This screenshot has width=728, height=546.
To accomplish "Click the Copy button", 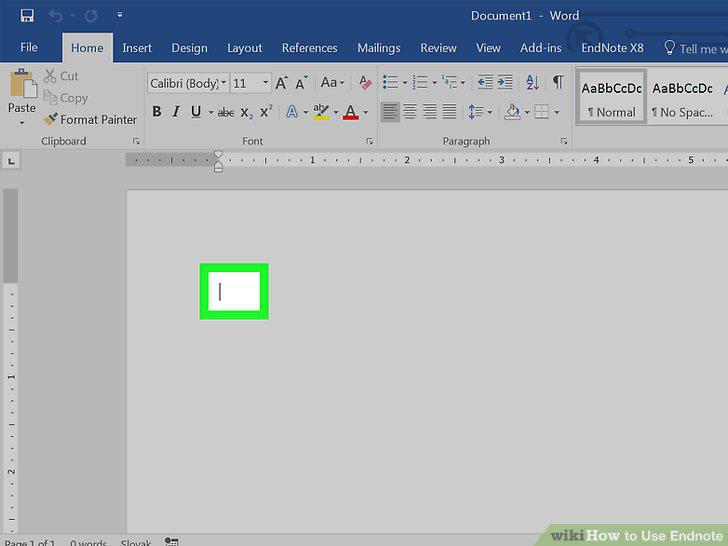I will tap(65, 98).
